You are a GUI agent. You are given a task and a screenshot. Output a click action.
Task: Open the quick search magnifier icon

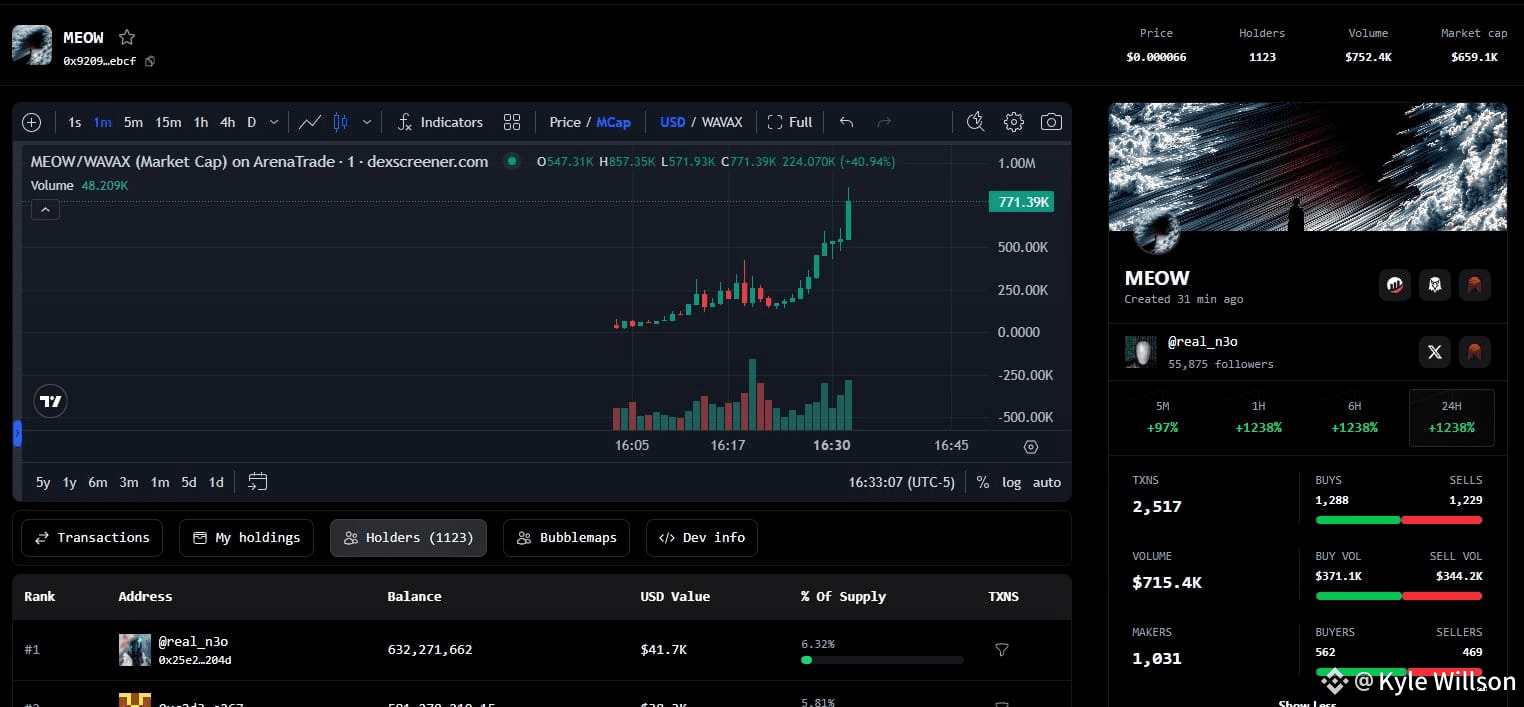click(x=976, y=122)
